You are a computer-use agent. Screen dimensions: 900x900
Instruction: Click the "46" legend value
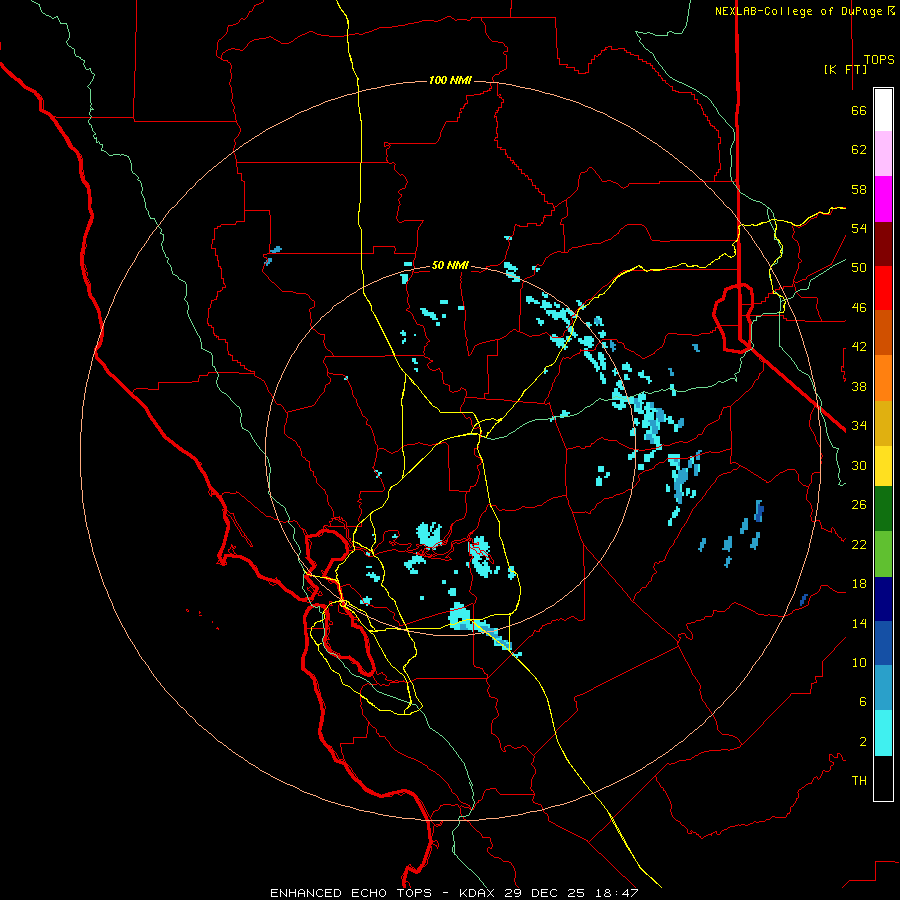(859, 308)
